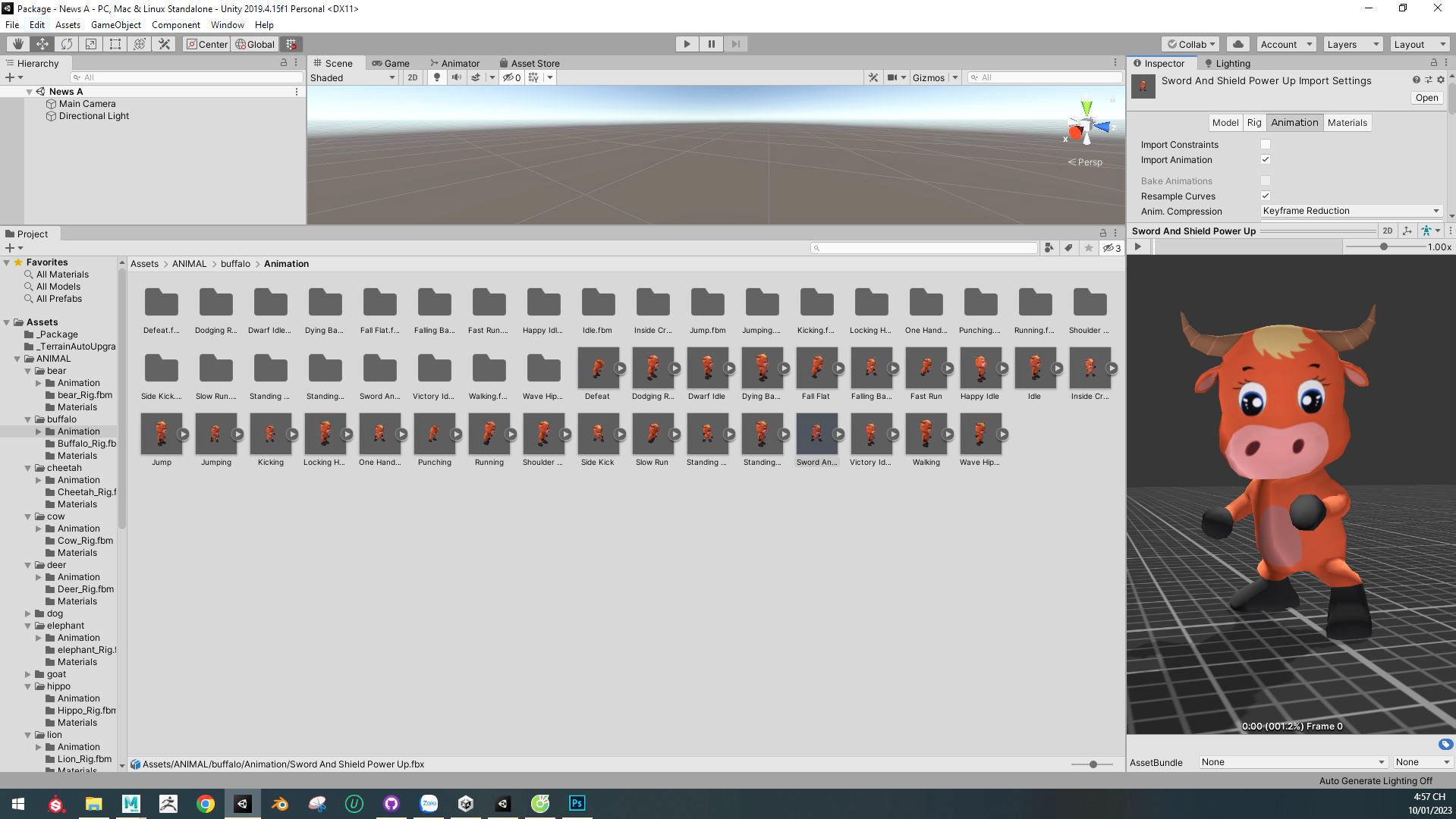Toggle scene grid visibility icon
The height and width of the screenshot is (819, 1456).
pos(534,77)
